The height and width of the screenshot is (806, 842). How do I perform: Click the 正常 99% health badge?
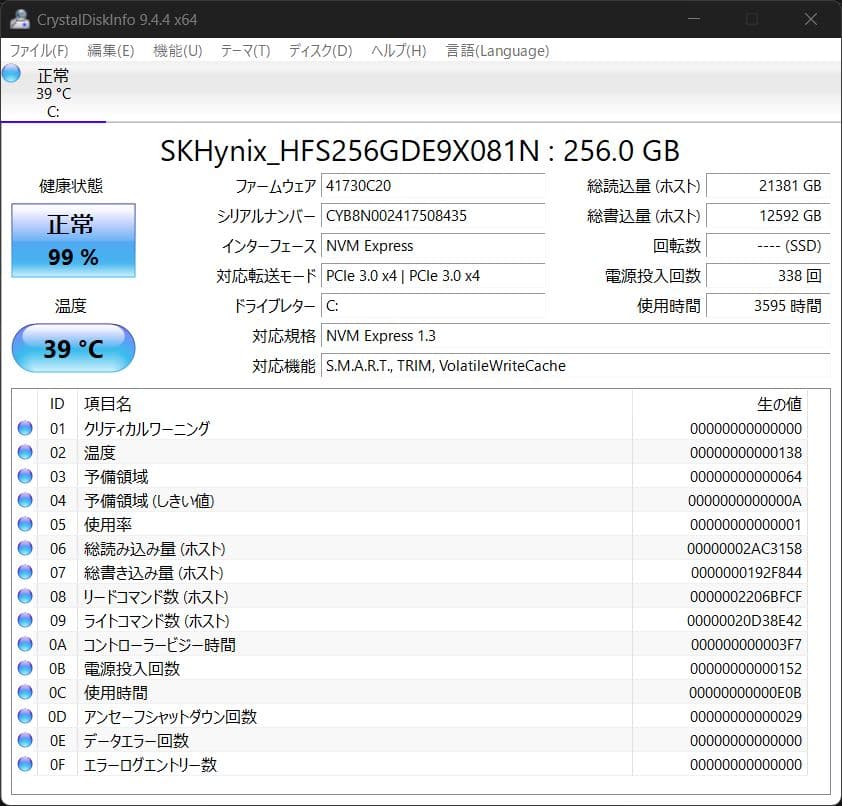(72, 240)
